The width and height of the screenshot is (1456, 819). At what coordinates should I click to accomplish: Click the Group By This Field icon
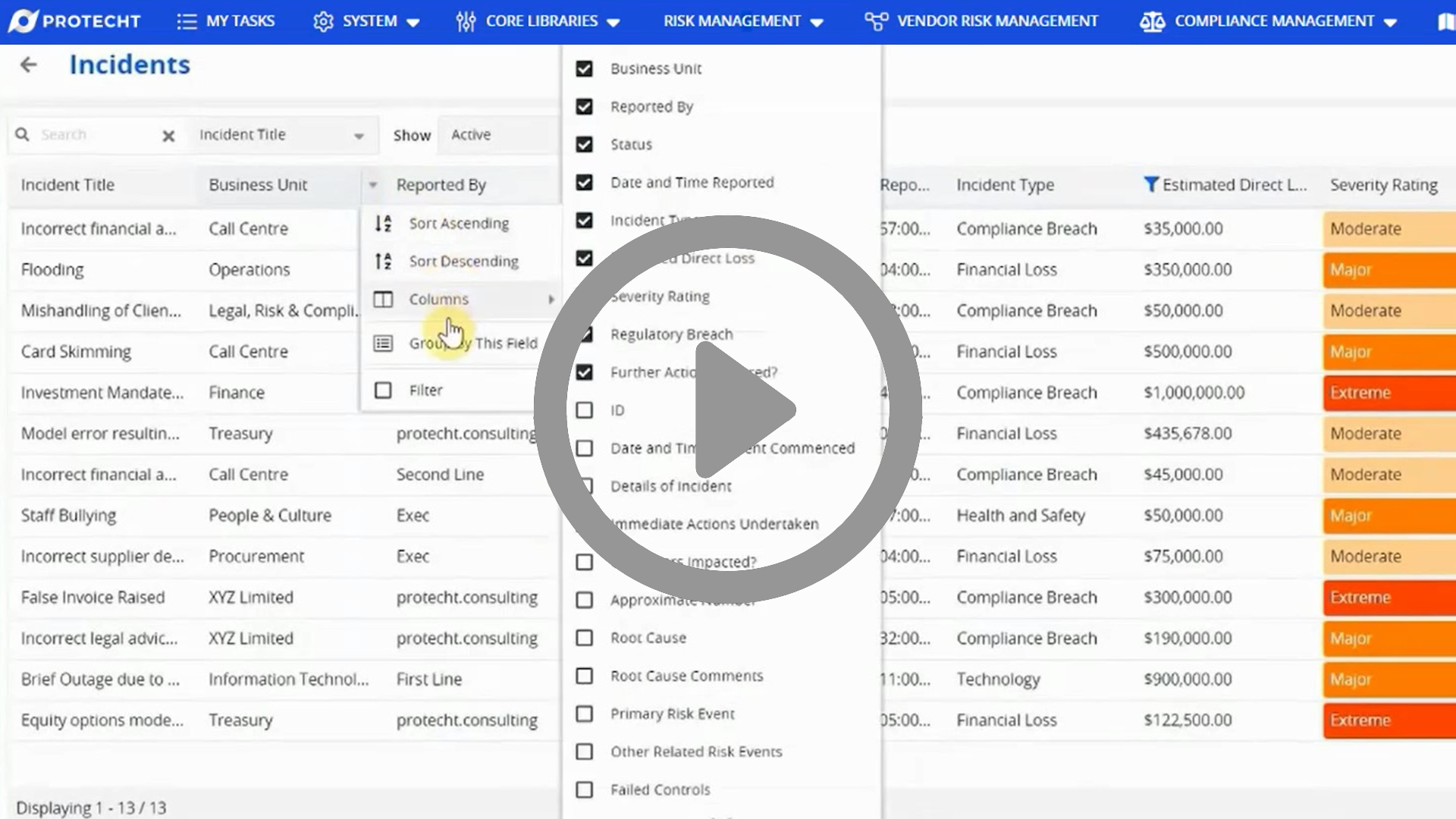point(384,343)
